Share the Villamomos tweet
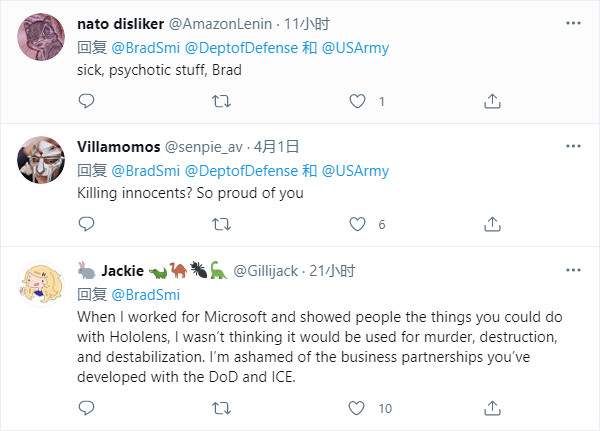 (x=492, y=224)
